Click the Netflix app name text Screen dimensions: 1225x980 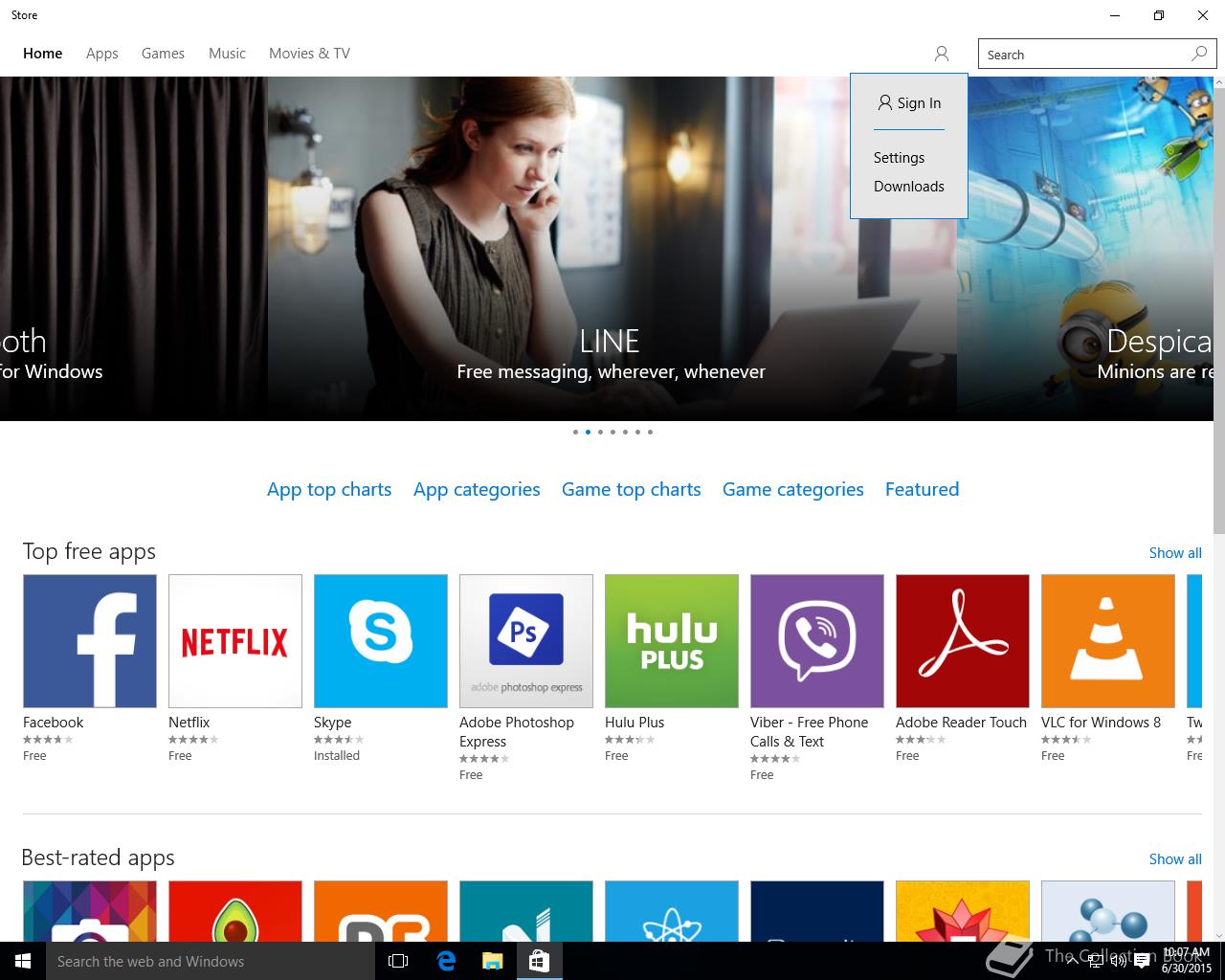189,723
